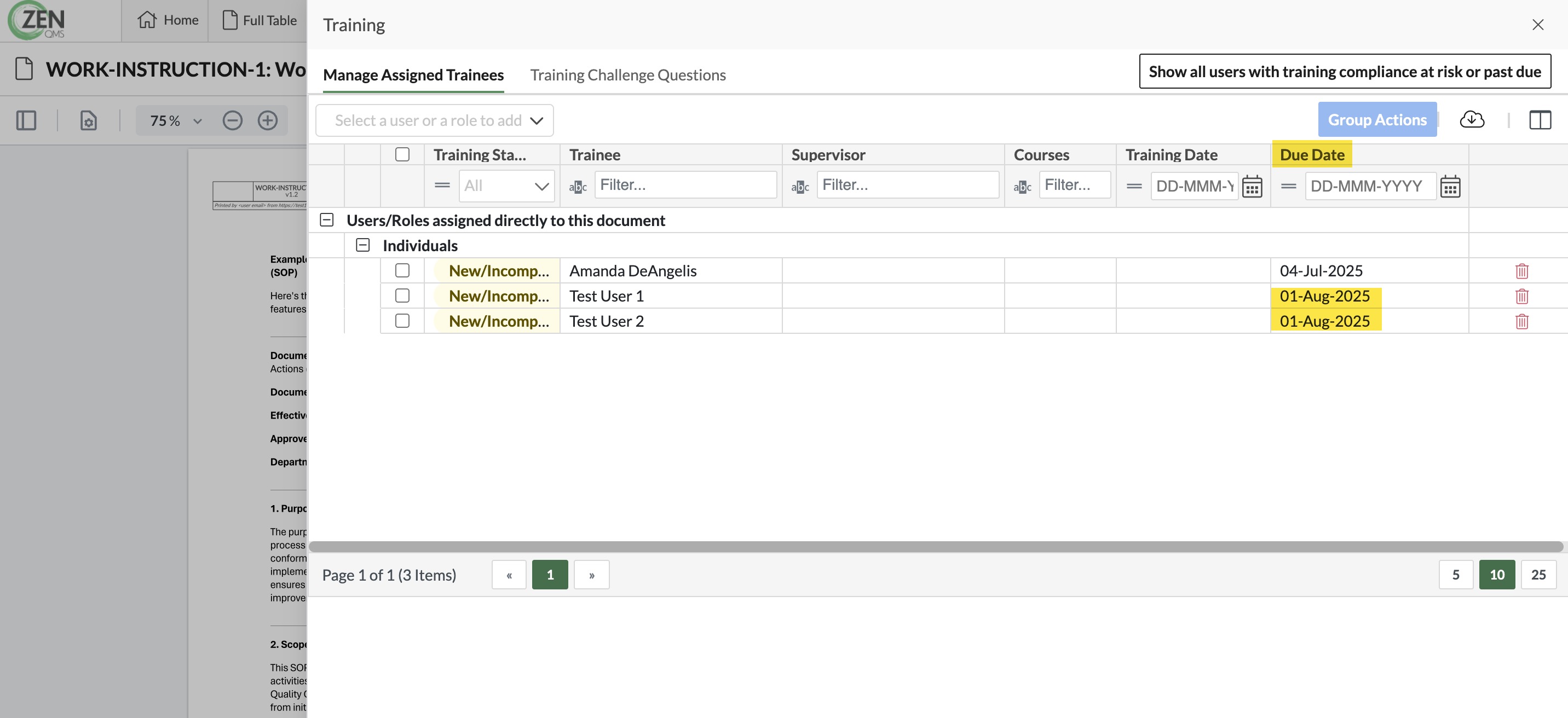
Task: Click the horizontal scrollbar of the table
Action: 936,546
